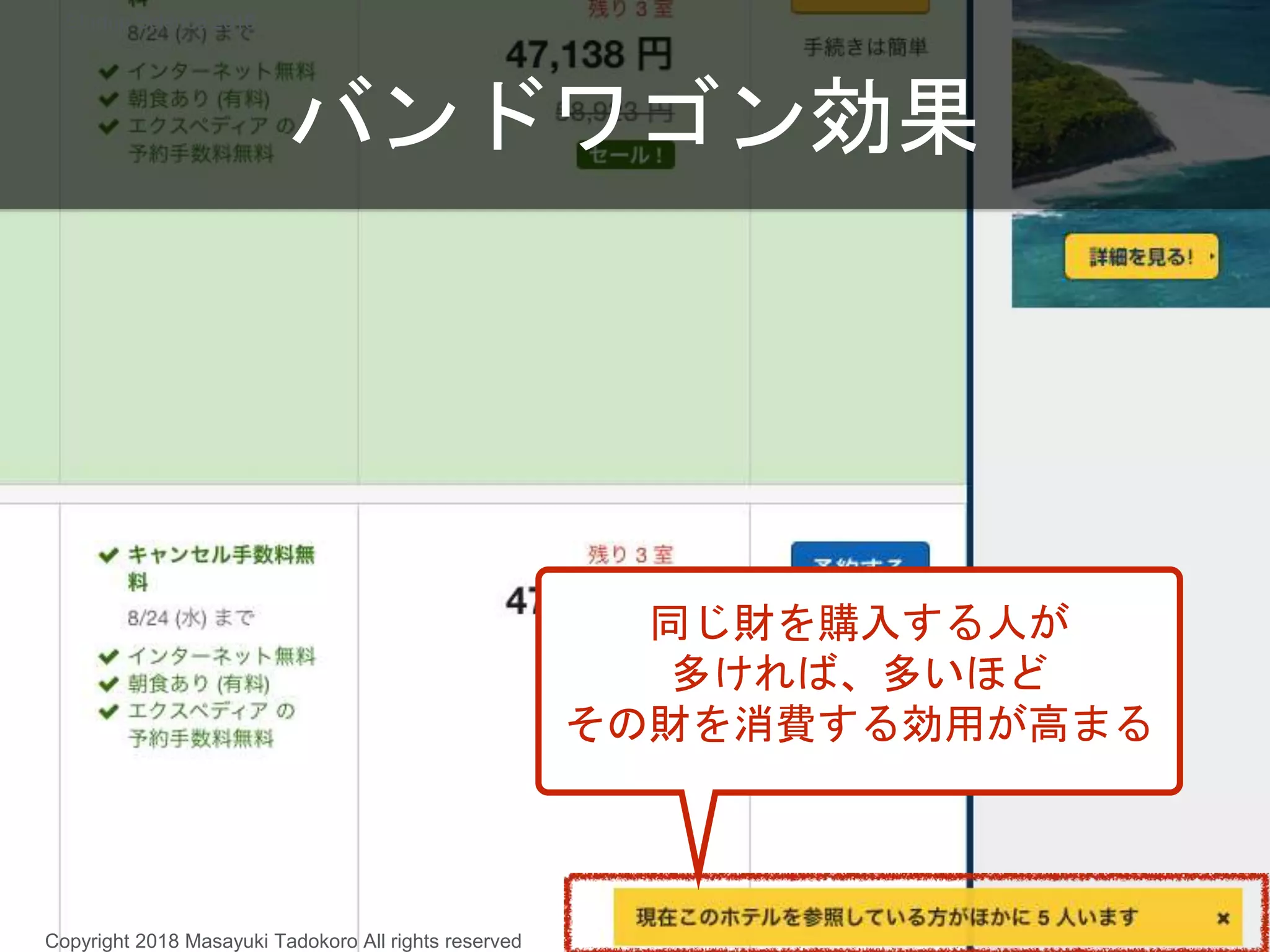1270x952 pixels.
Task: Click the 残り 3 室 text in lower row
Action: [630, 553]
